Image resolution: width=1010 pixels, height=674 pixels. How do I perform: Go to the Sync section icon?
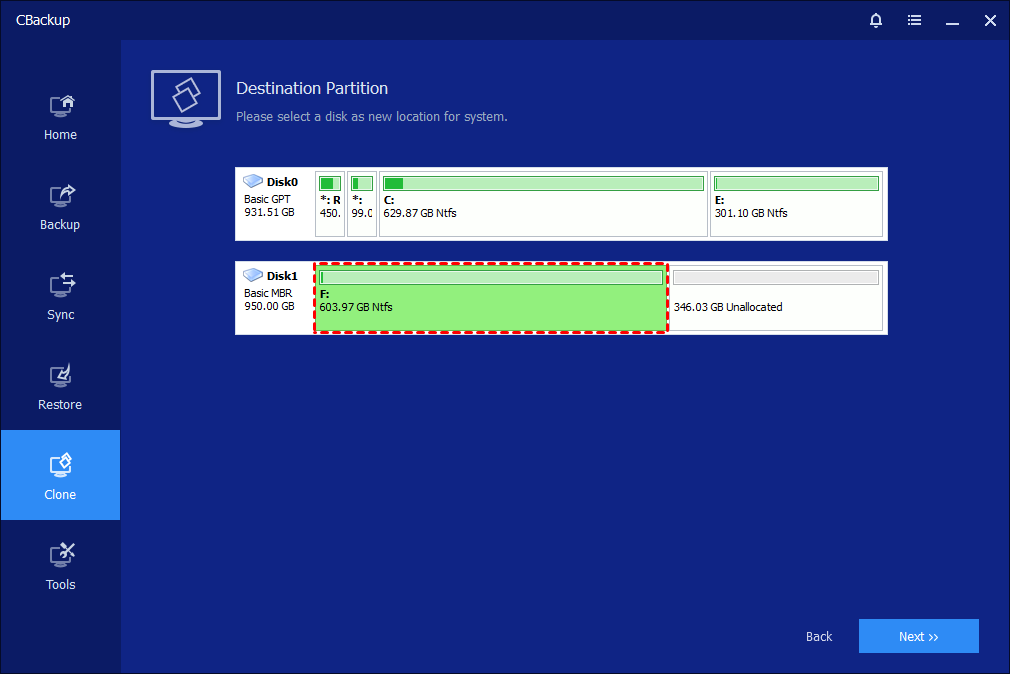[x=60, y=285]
